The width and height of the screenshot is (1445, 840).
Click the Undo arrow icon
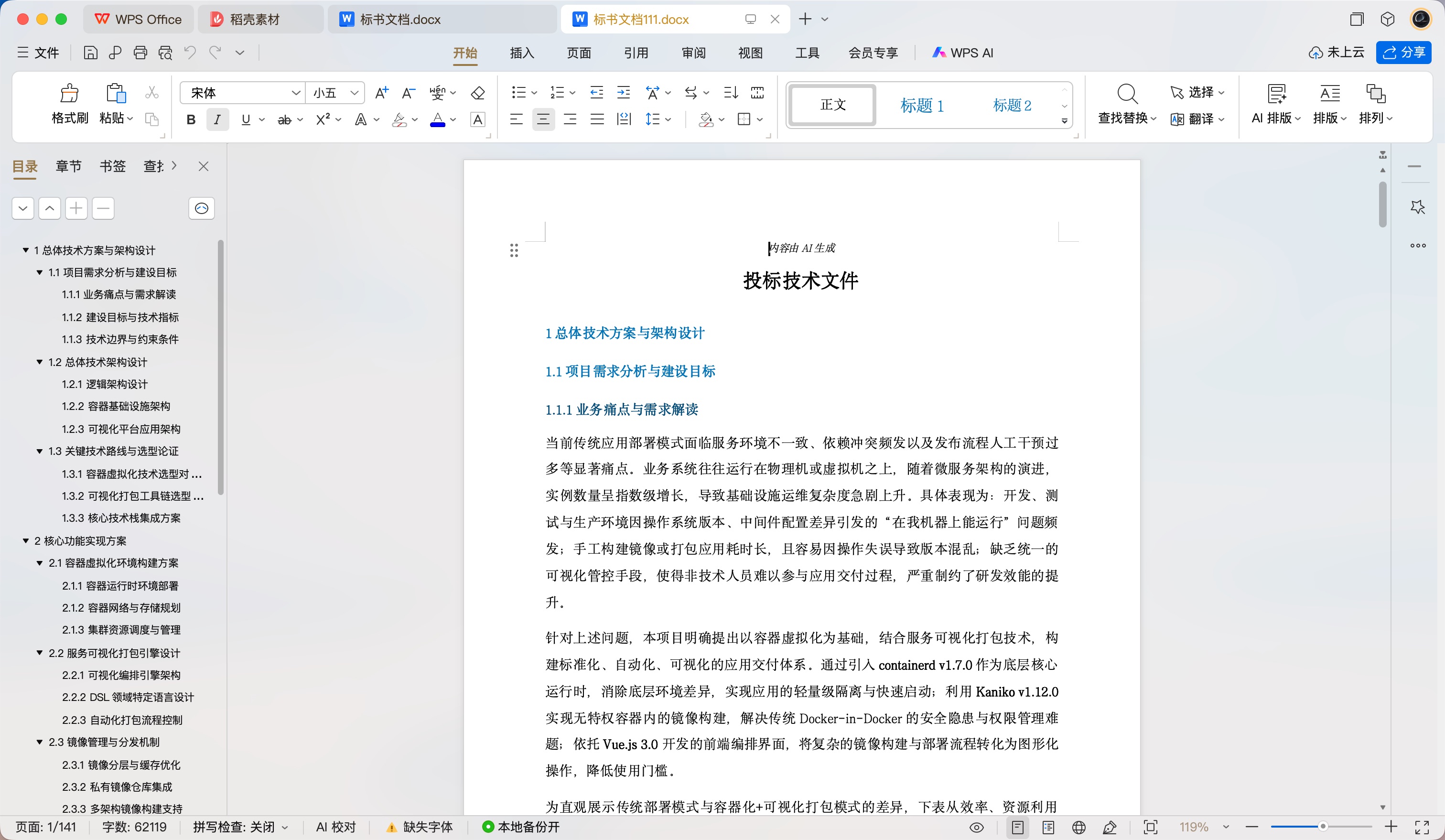(x=190, y=53)
